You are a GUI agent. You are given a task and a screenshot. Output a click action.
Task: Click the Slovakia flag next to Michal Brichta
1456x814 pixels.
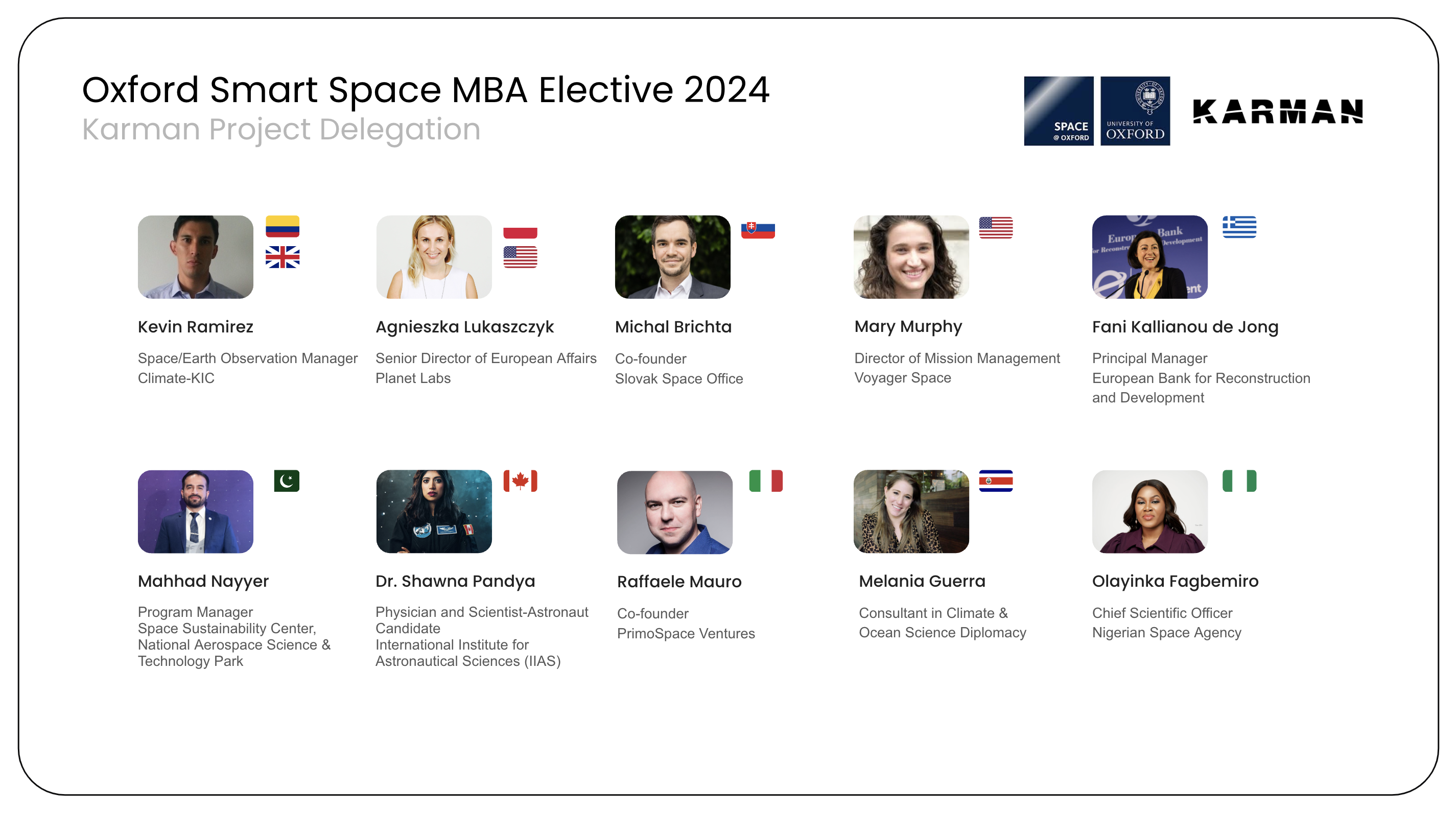758,229
